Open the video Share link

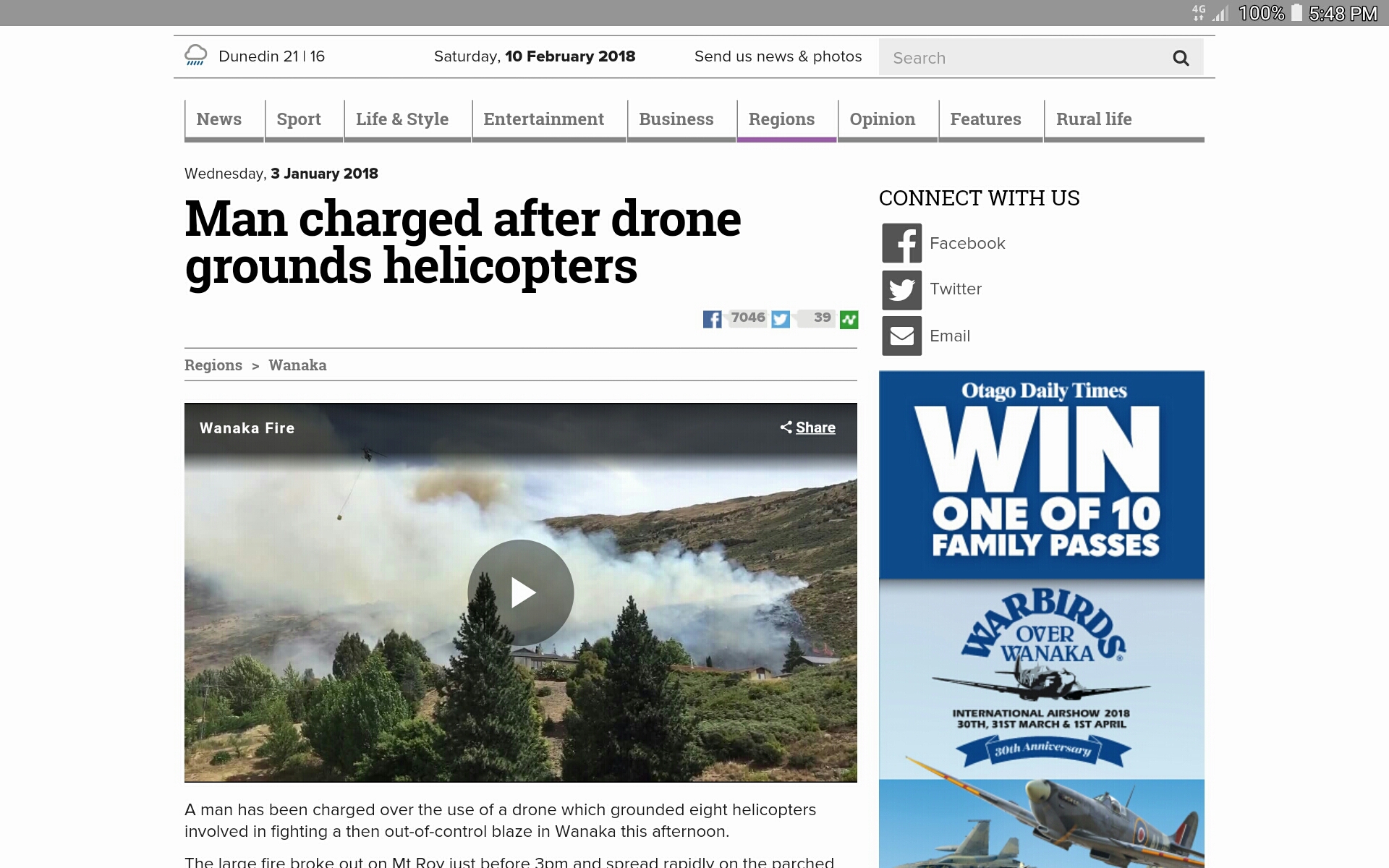tap(807, 427)
